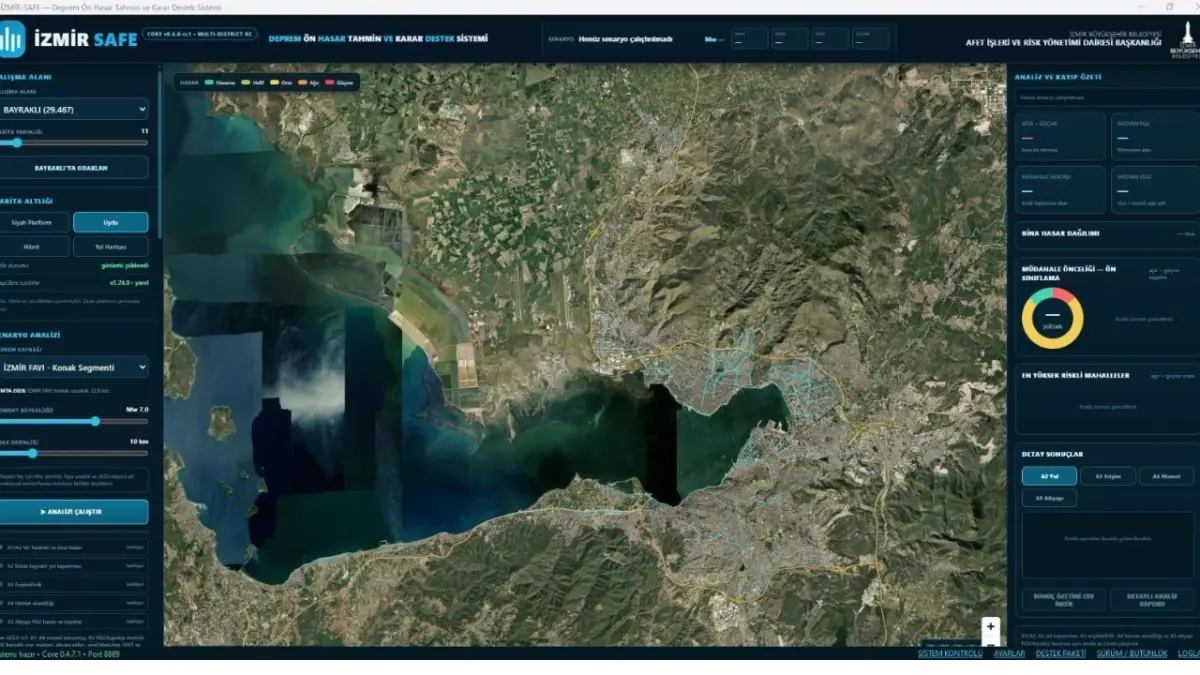Restore down the application window
Screen dimensions: 1200x675
1169,7
